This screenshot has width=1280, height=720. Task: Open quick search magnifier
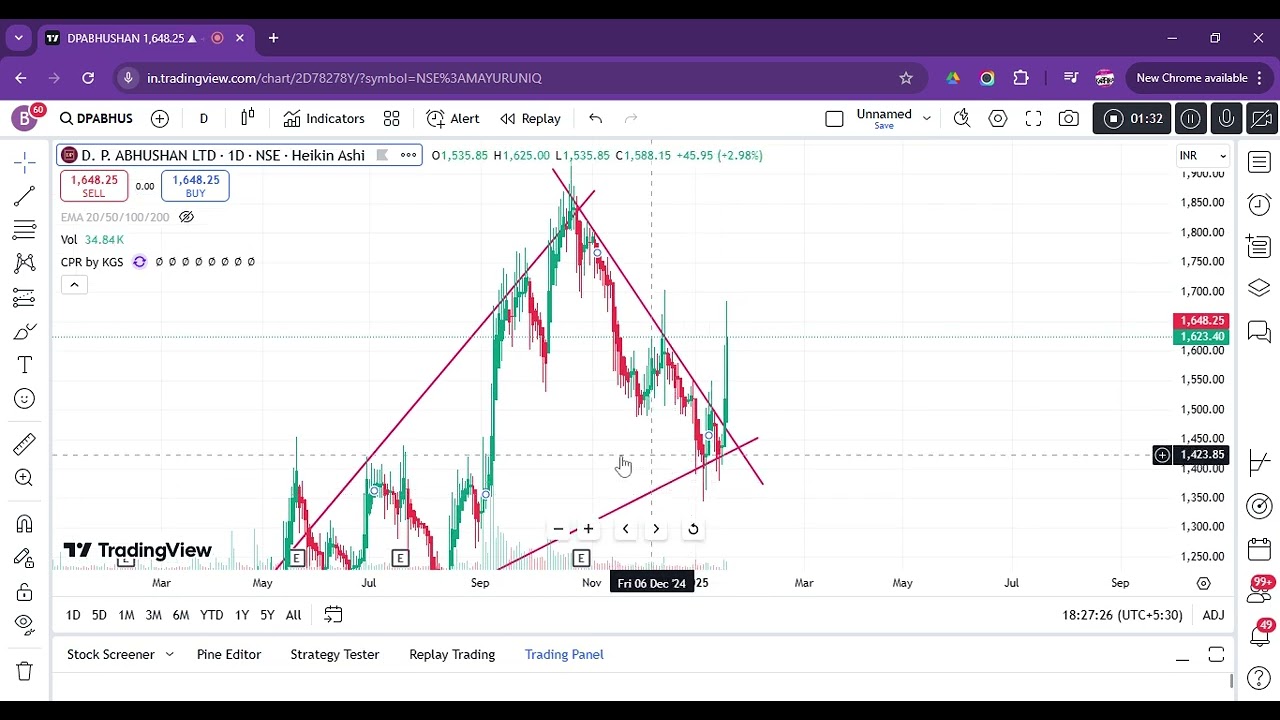pos(962,118)
